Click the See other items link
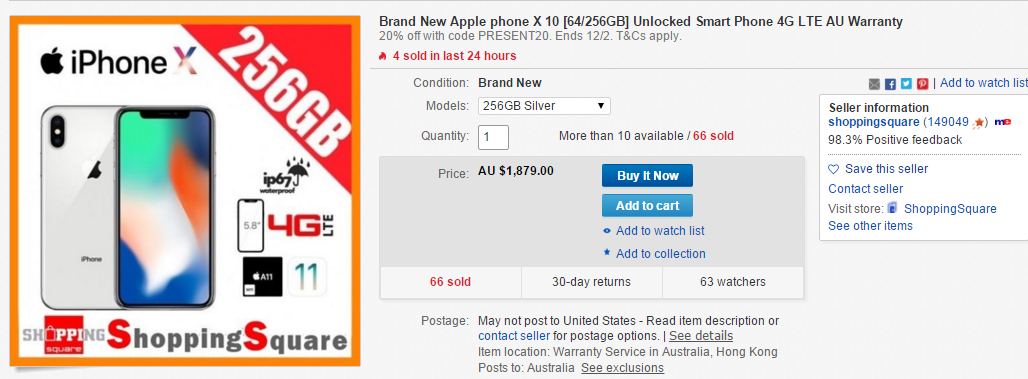The width and height of the screenshot is (1028, 379). [x=870, y=226]
